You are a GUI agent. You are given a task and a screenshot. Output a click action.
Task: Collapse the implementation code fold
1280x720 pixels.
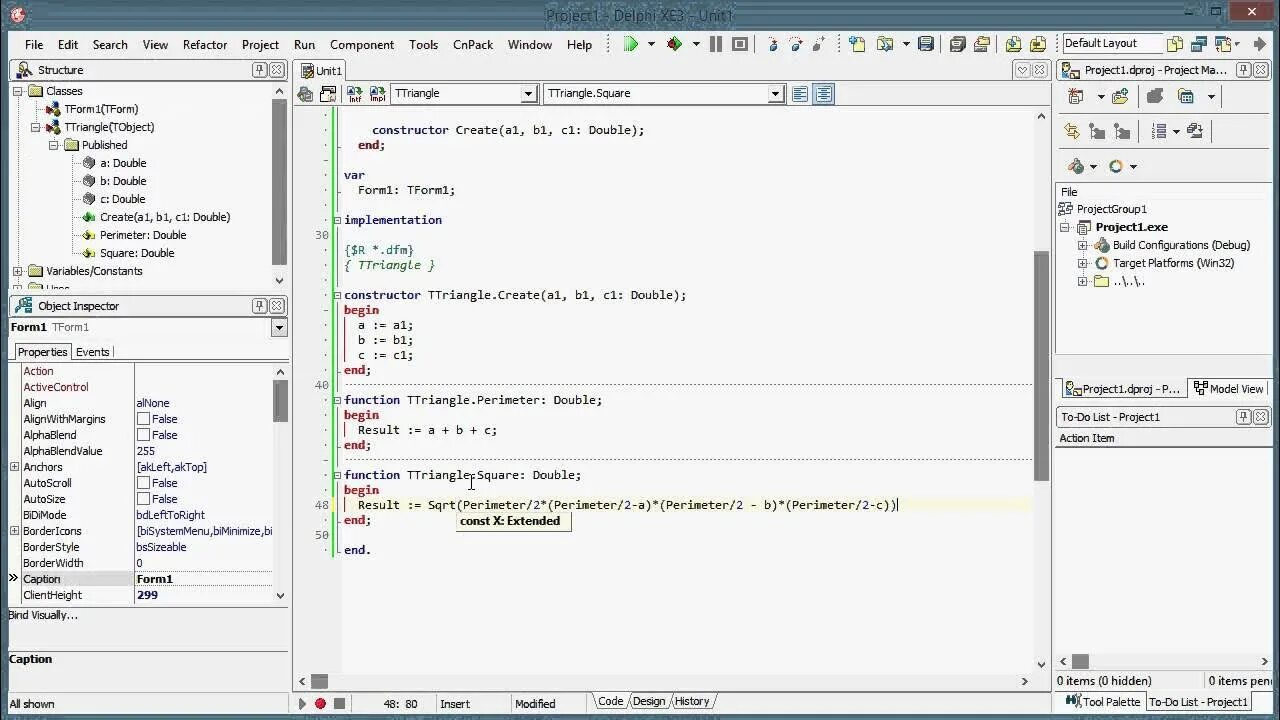(337, 220)
